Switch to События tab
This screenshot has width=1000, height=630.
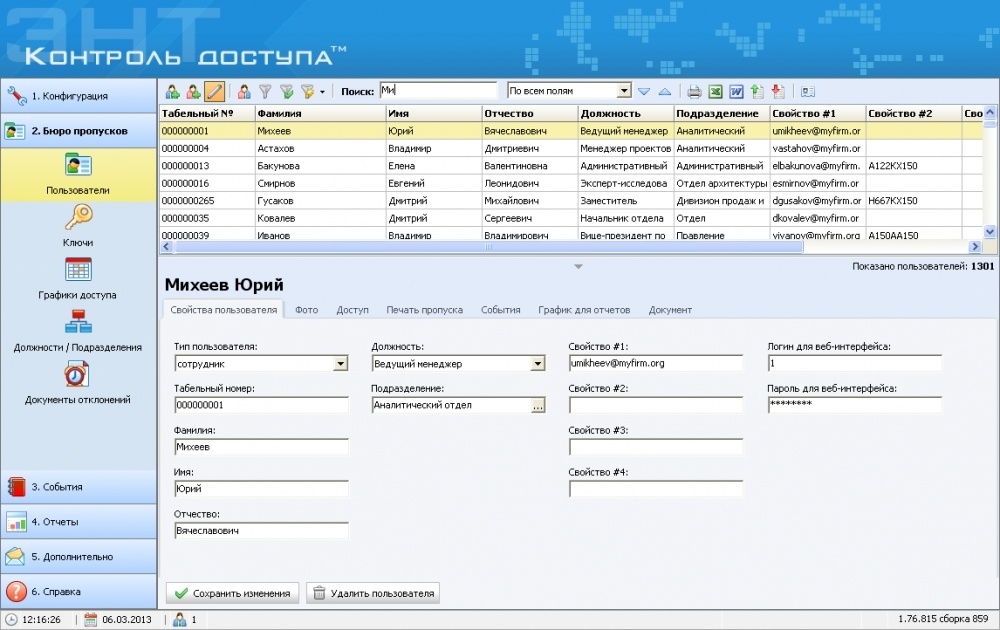(x=501, y=310)
